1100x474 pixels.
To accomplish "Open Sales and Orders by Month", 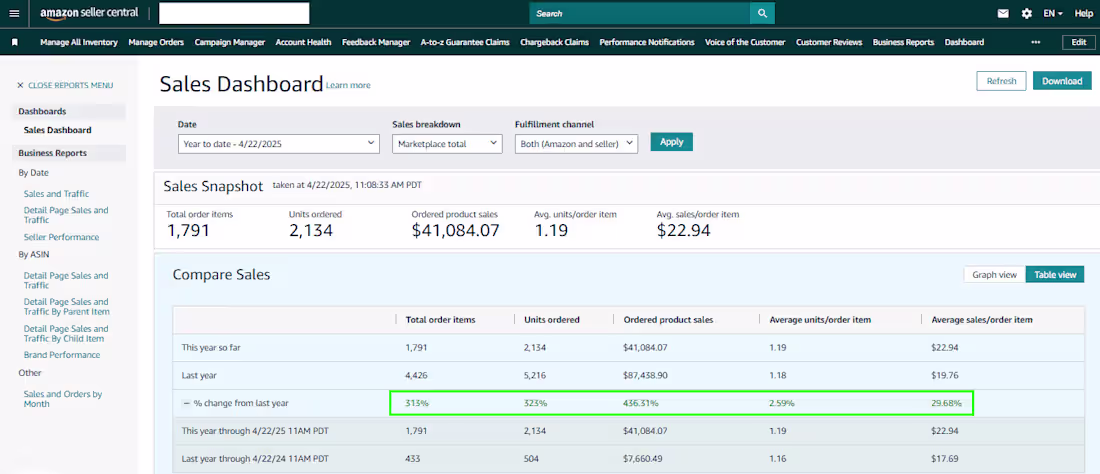I will click(62, 399).
